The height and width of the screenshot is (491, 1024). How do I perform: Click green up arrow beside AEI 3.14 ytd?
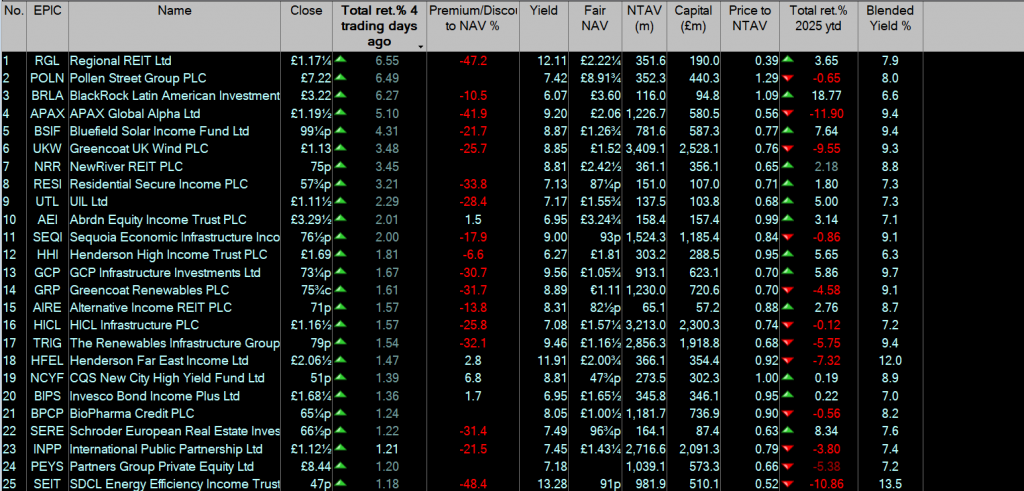pyautogui.click(x=789, y=219)
